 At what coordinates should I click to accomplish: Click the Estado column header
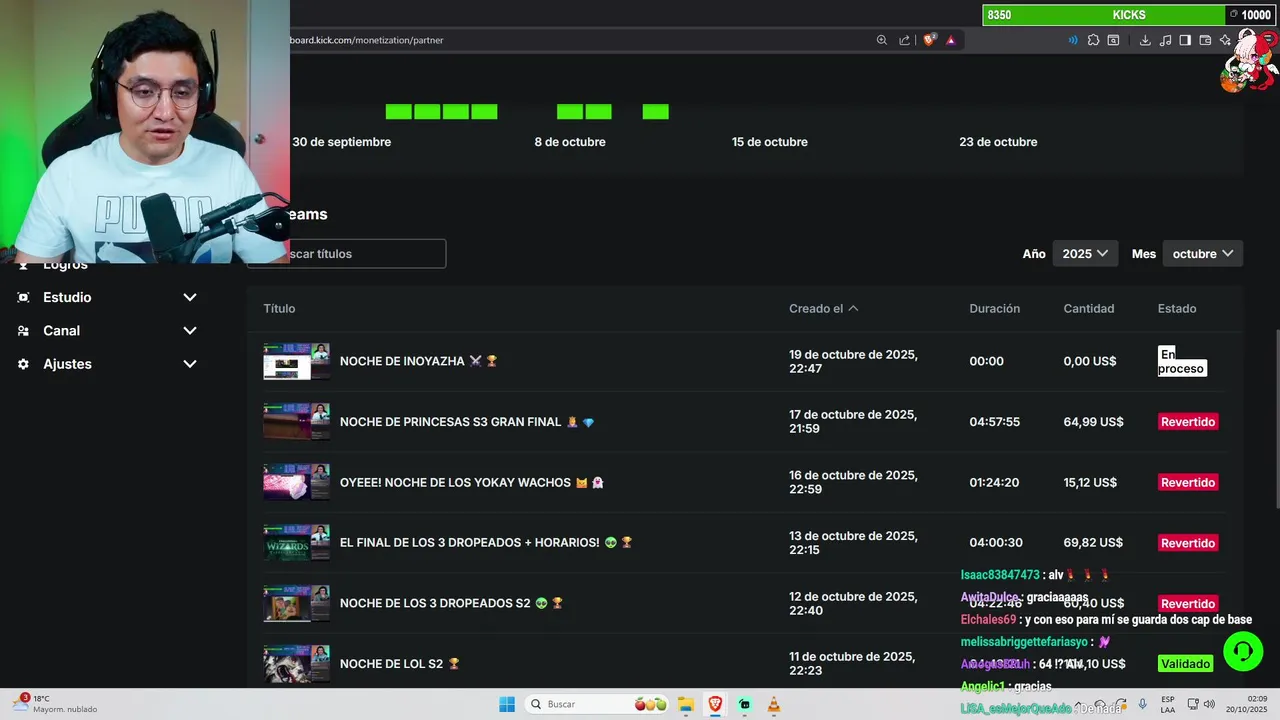pos(1177,309)
